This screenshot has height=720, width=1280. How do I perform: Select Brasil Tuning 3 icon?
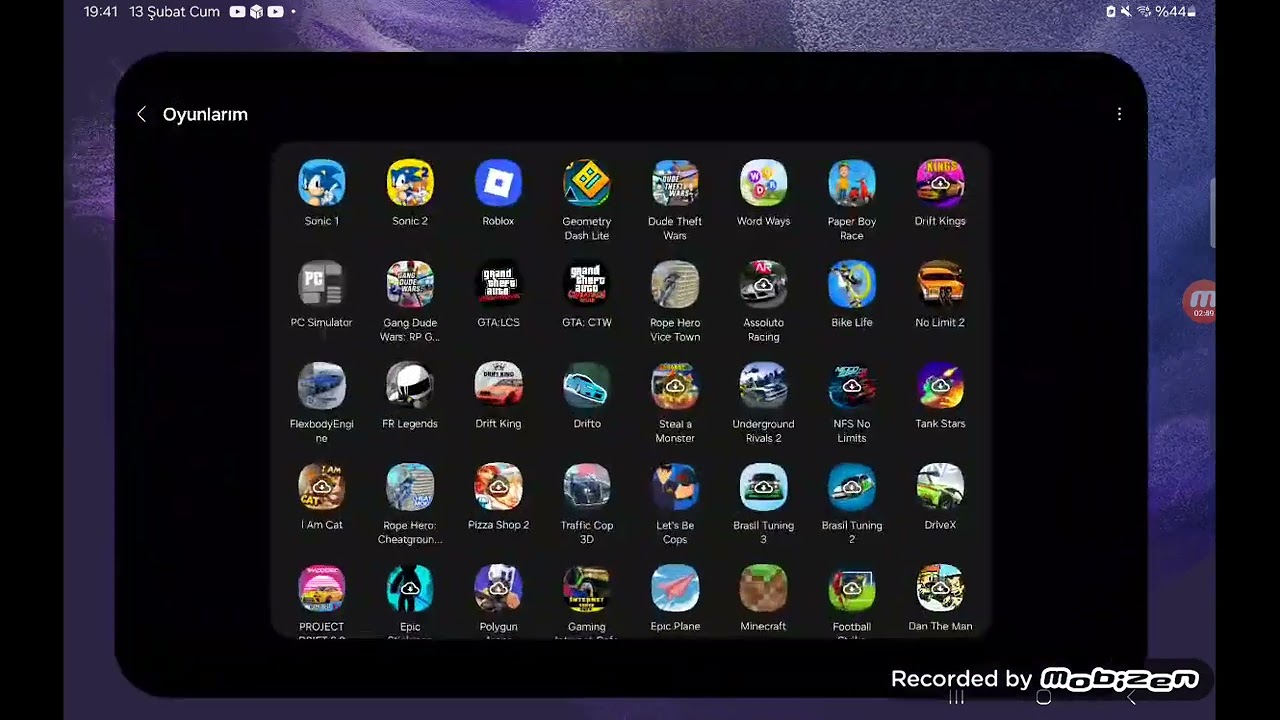[763, 487]
